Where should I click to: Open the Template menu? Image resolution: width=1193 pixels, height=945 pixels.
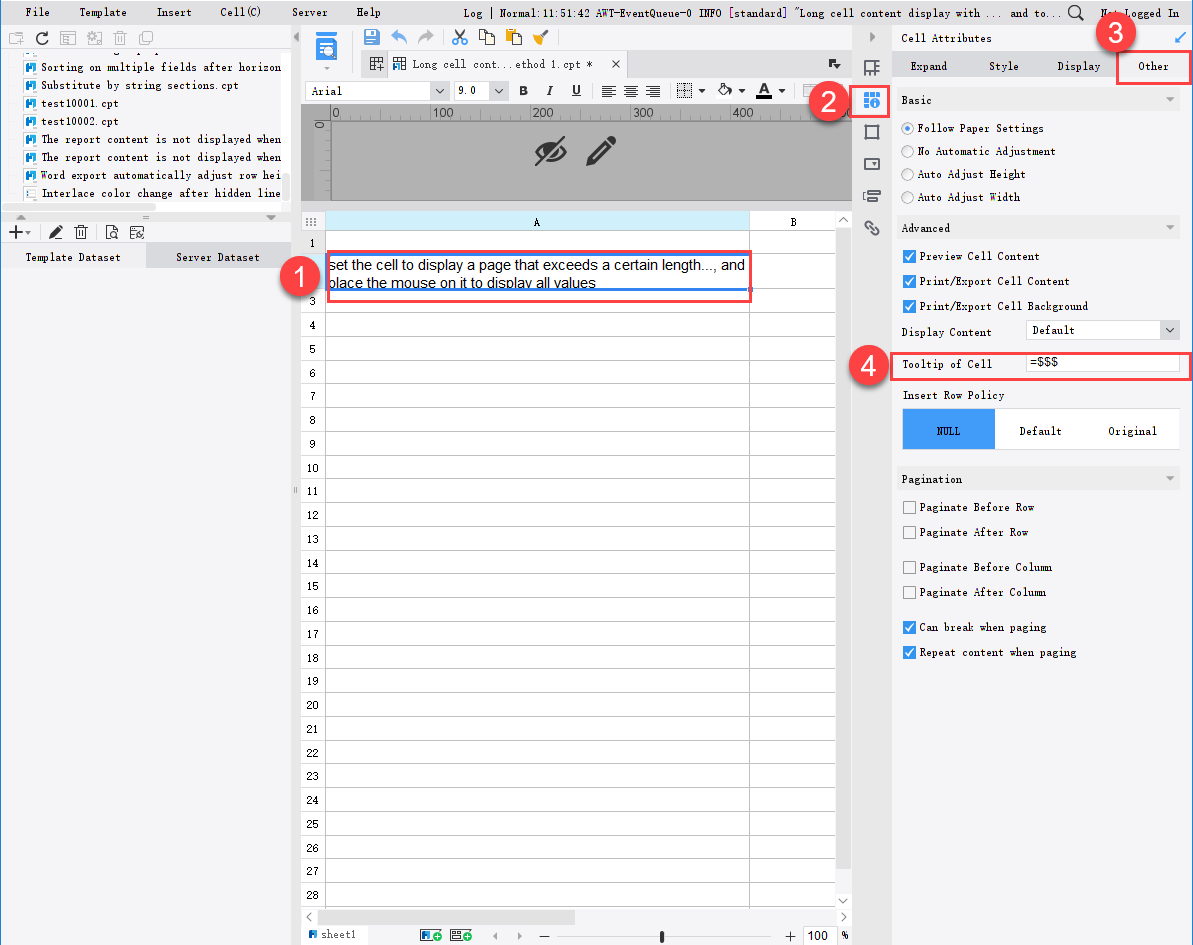pyautogui.click(x=102, y=12)
